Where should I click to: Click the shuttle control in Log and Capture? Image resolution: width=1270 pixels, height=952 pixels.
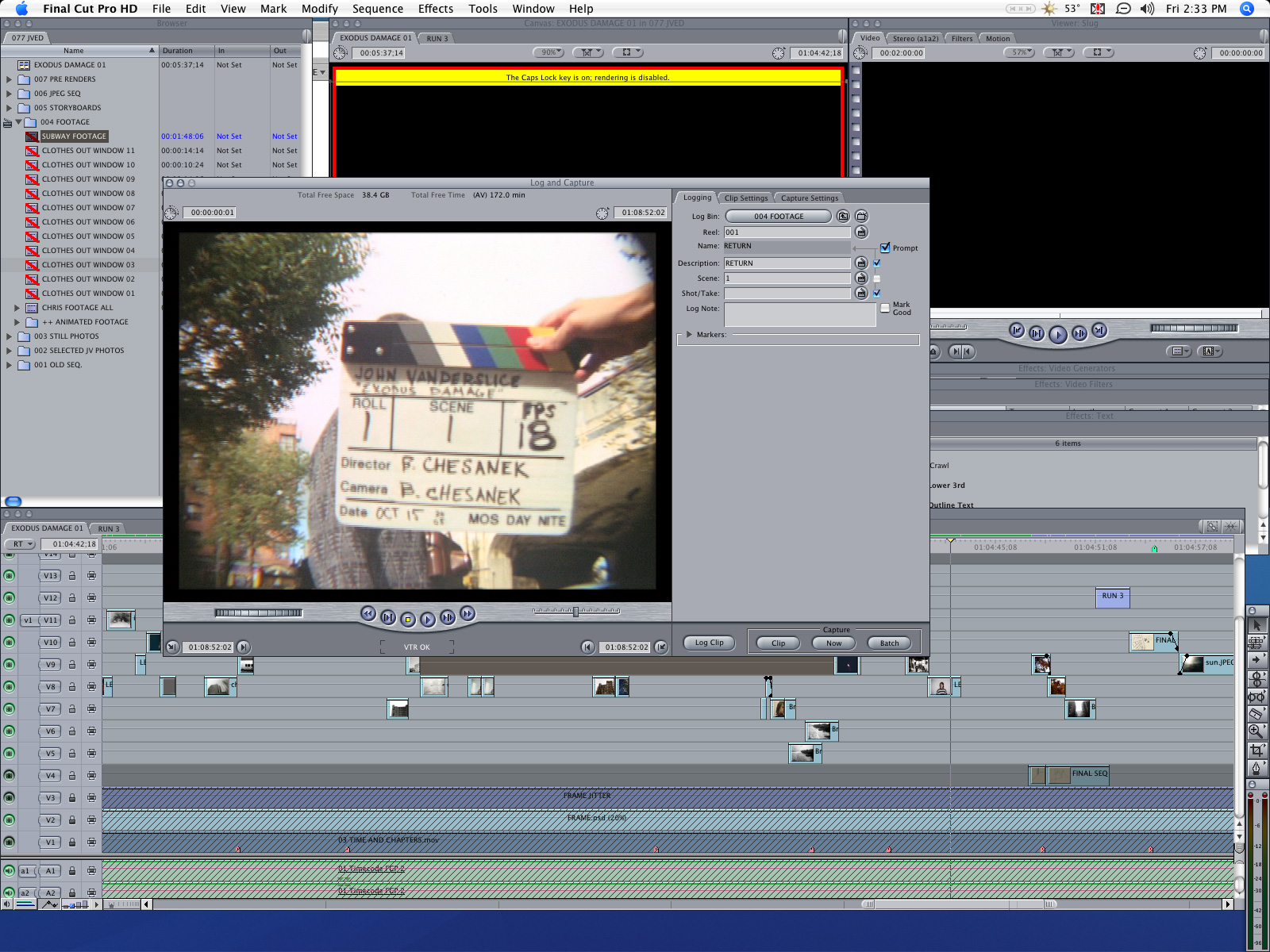point(576,612)
